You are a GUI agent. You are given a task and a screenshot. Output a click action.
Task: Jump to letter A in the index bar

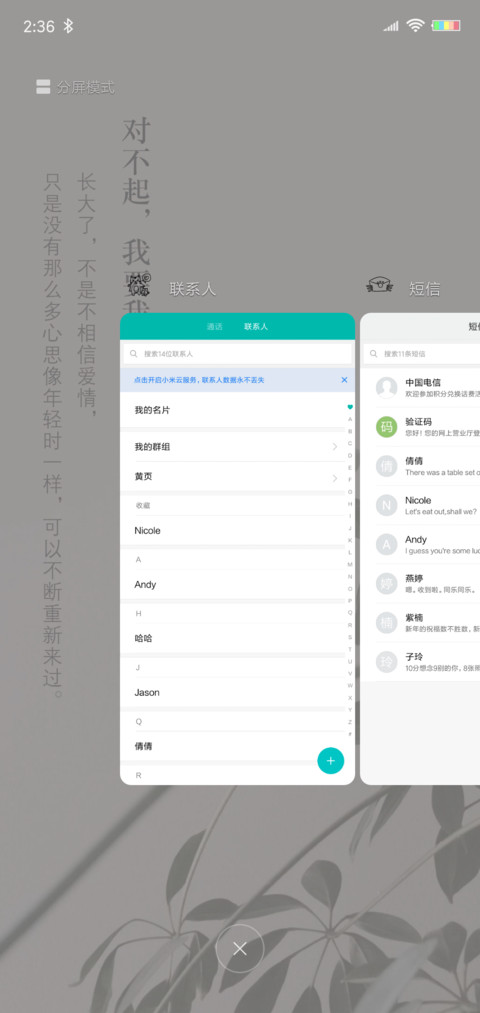click(x=350, y=419)
